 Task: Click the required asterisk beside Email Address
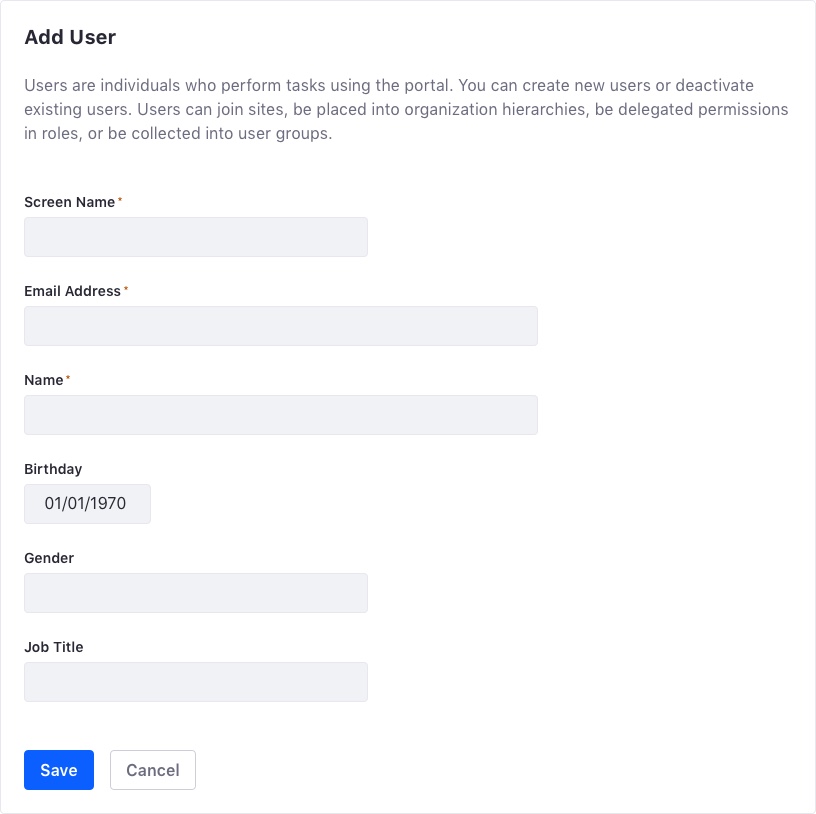pos(126,290)
